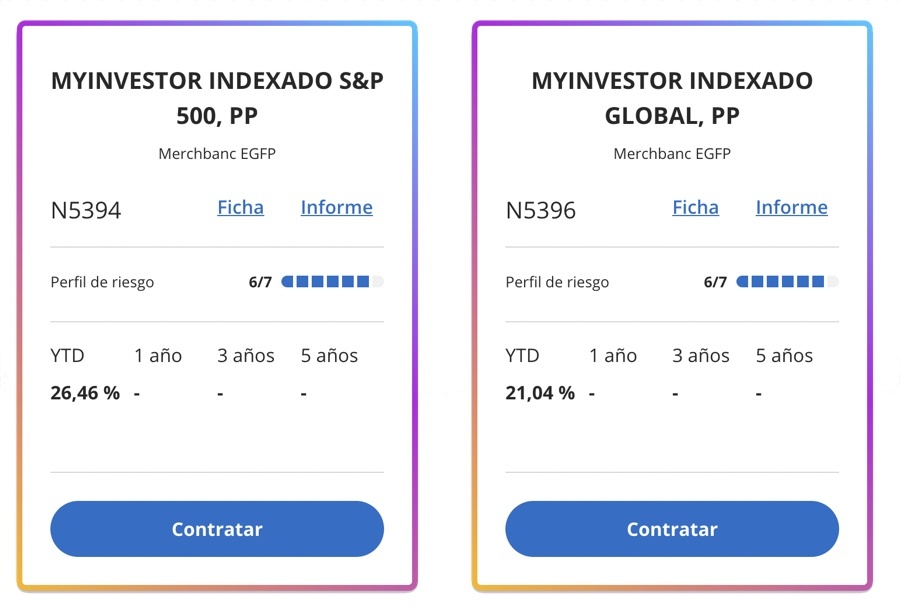Select the MYINVESTOR INDEXADO GLOBAL title
Screen dimensions: 900x612
[x=672, y=97]
